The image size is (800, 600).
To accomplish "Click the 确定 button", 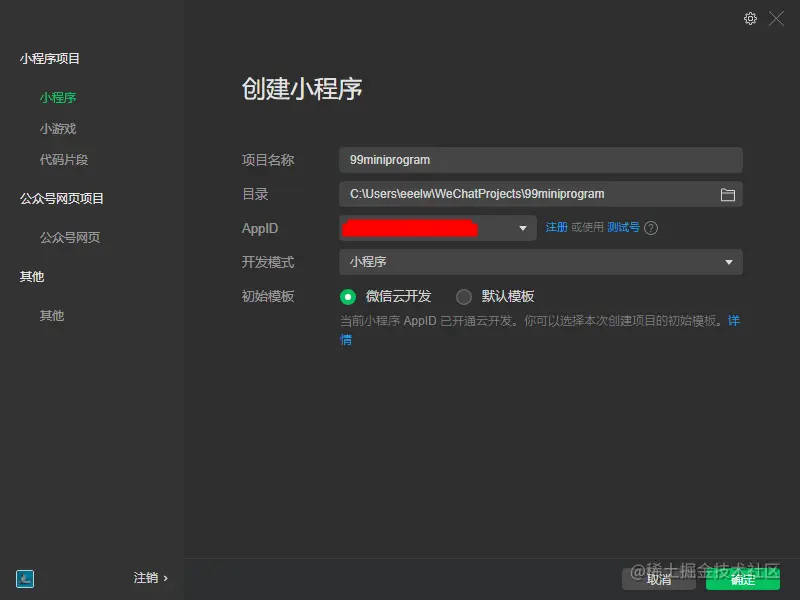I will coord(743,580).
